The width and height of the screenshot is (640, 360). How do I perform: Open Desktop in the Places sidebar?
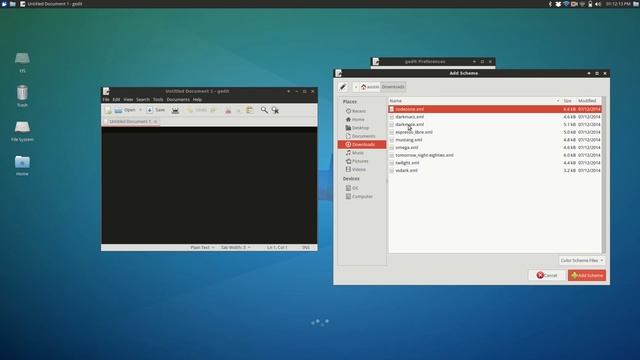360,128
